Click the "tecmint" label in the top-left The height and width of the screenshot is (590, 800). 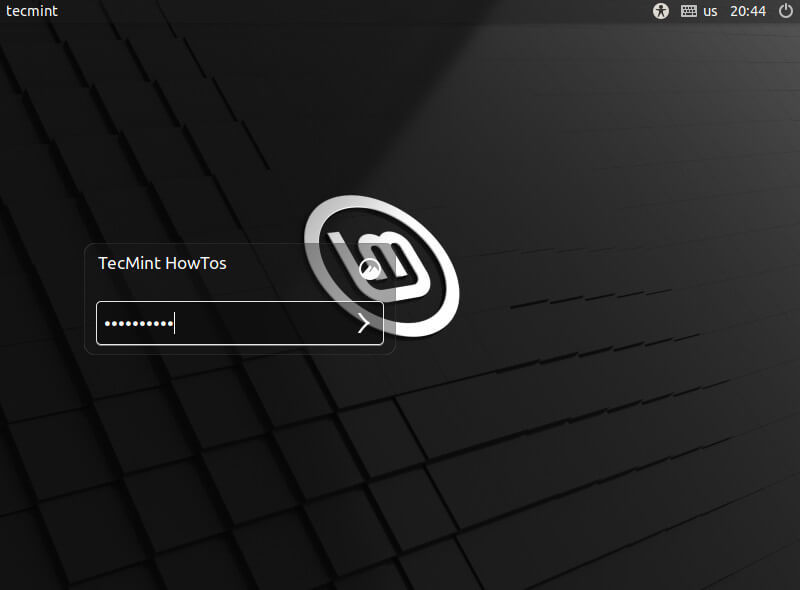click(31, 11)
